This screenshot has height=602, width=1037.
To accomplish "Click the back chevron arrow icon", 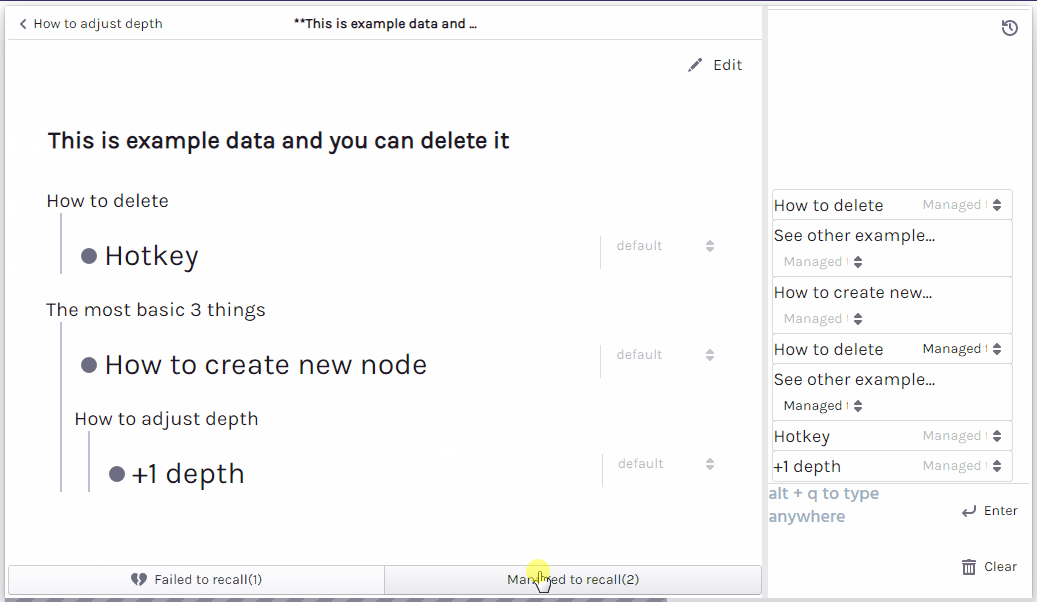I will 23,24.
